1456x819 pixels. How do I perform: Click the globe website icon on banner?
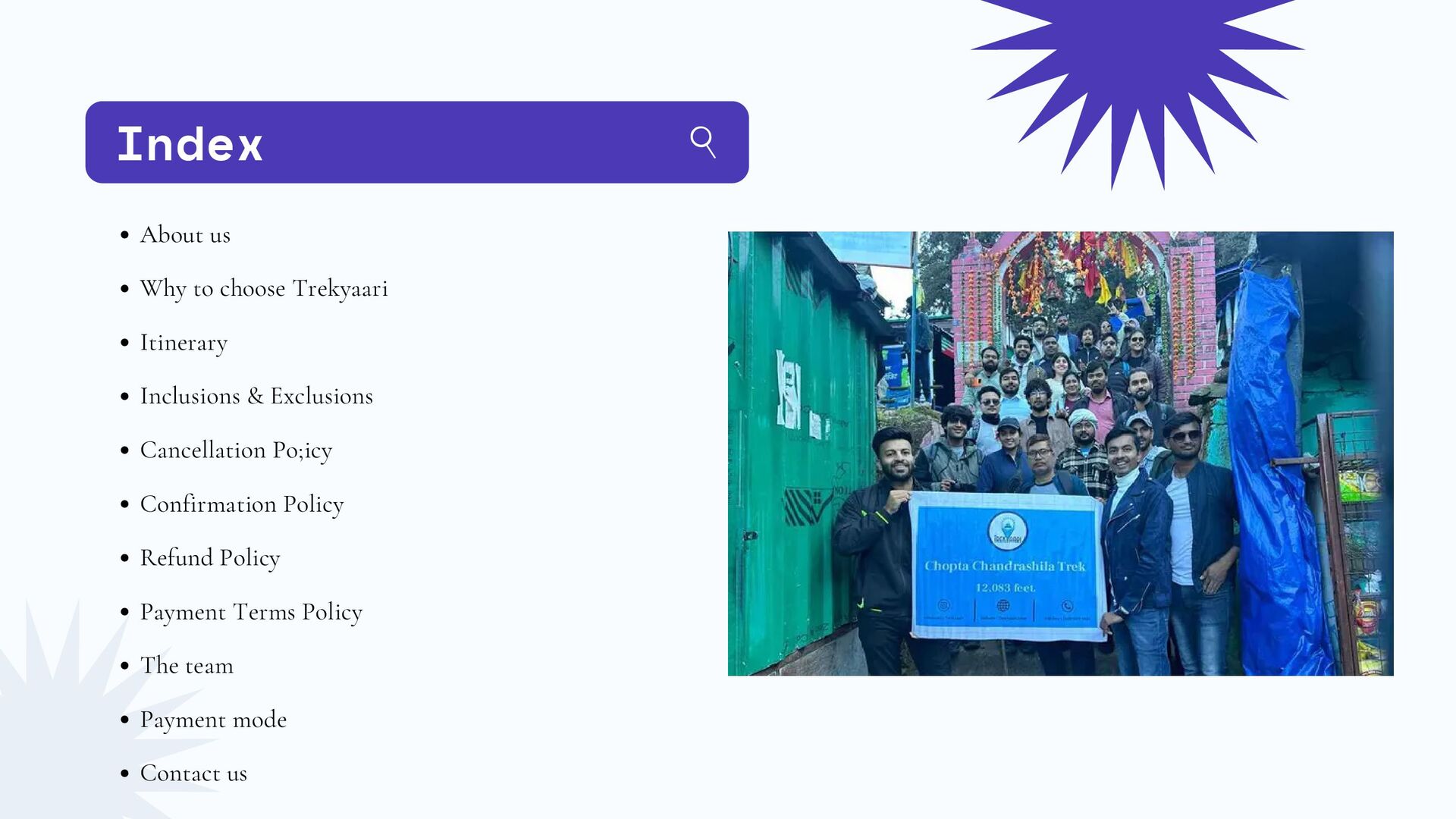tap(1003, 605)
